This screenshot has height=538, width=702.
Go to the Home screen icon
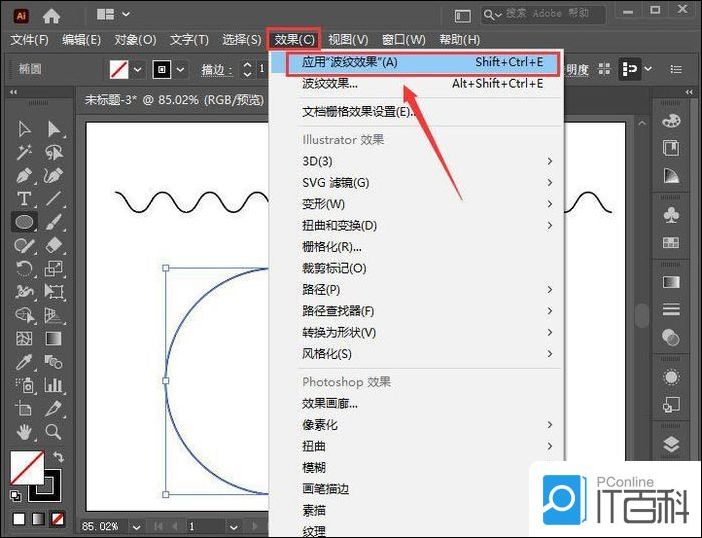[x=51, y=16]
